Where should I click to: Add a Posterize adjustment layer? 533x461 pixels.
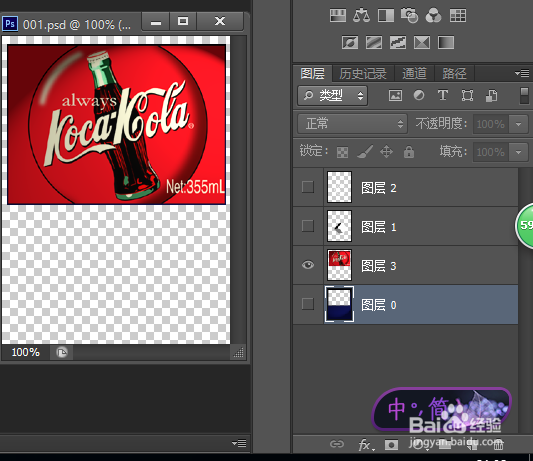coord(374,43)
